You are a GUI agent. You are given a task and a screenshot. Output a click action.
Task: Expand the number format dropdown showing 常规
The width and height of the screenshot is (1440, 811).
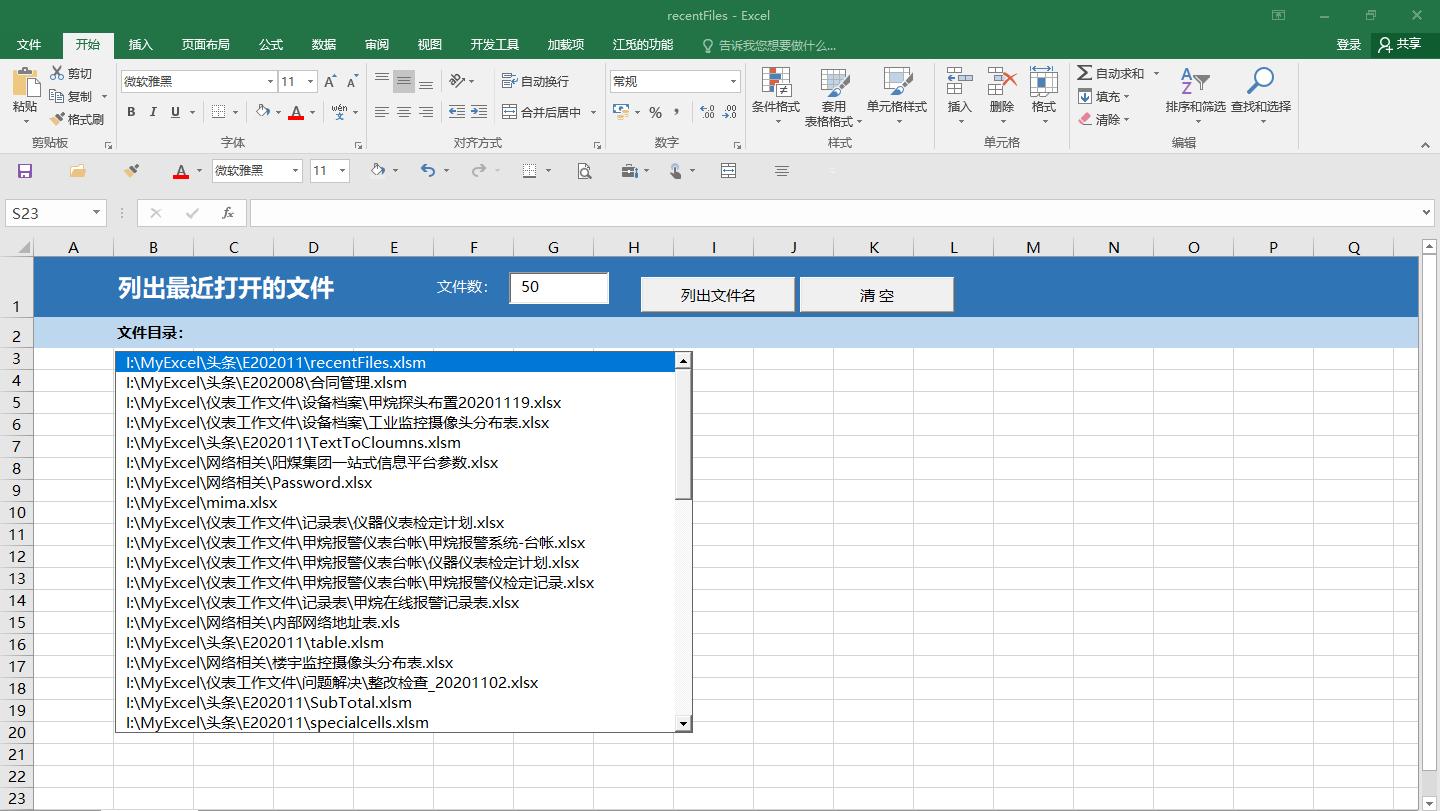click(x=732, y=80)
